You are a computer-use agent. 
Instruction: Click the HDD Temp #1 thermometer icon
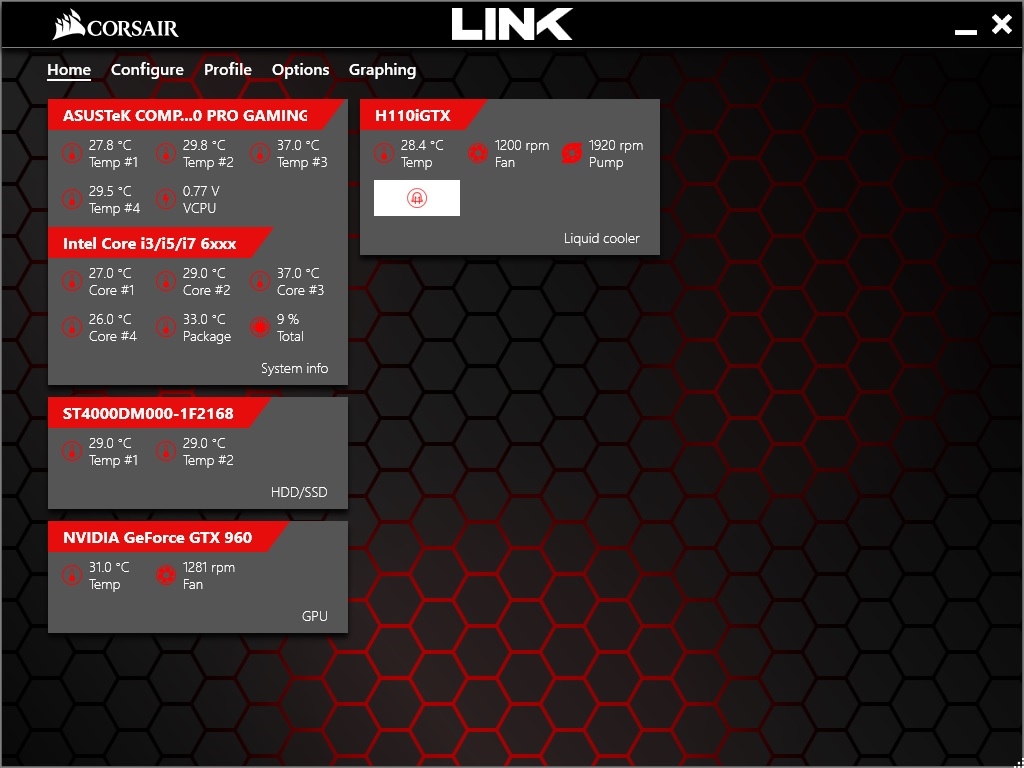pos(72,451)
